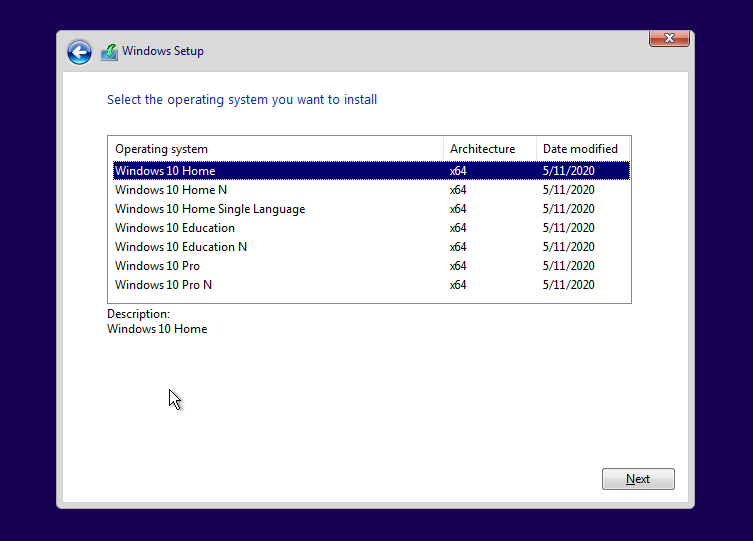Select Windows 10 Home in list
Screen dimensions: 753x541
tap(165, 171)
